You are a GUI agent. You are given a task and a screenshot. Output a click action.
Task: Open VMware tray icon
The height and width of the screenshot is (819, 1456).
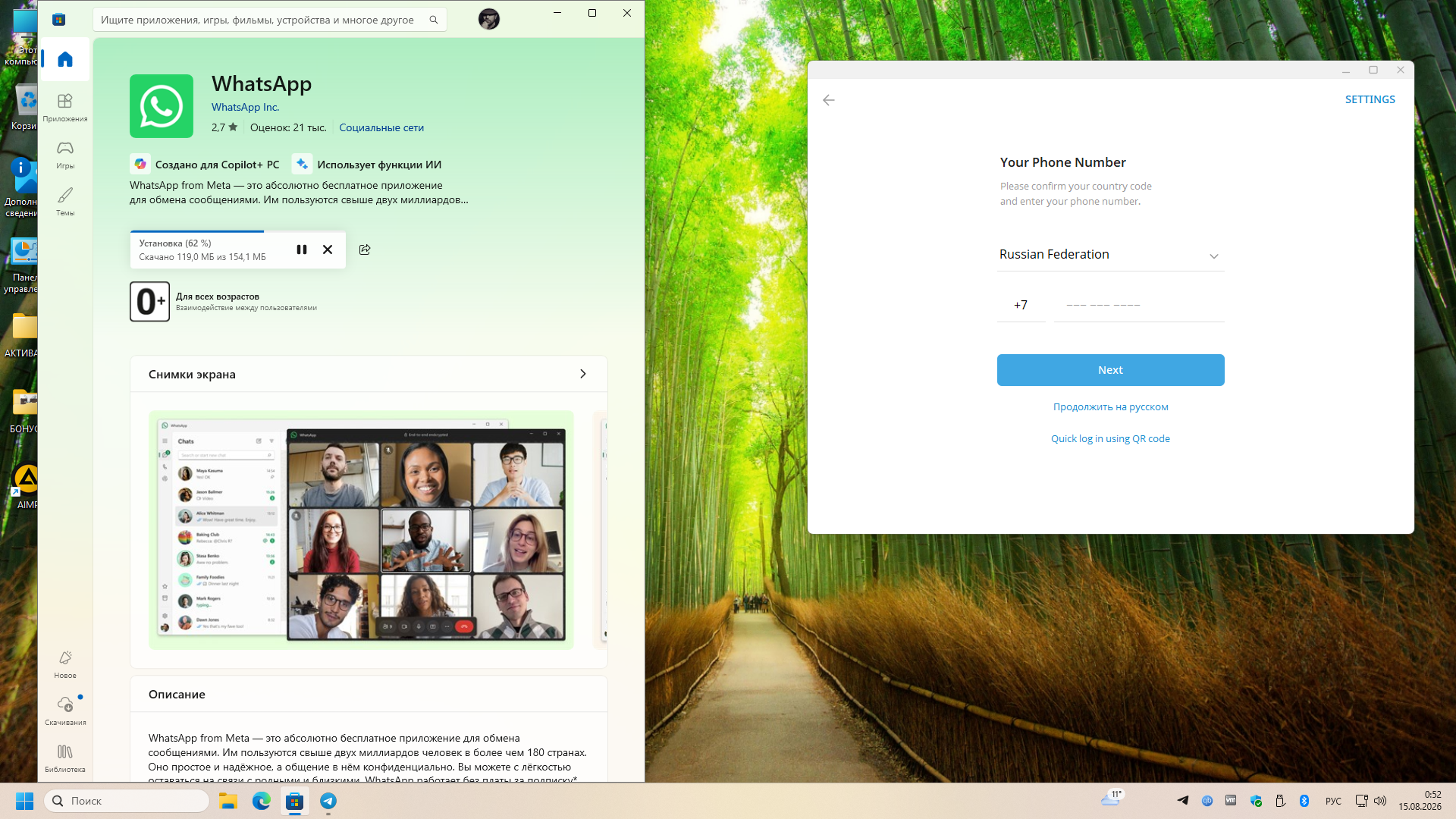click(1231, 801)
